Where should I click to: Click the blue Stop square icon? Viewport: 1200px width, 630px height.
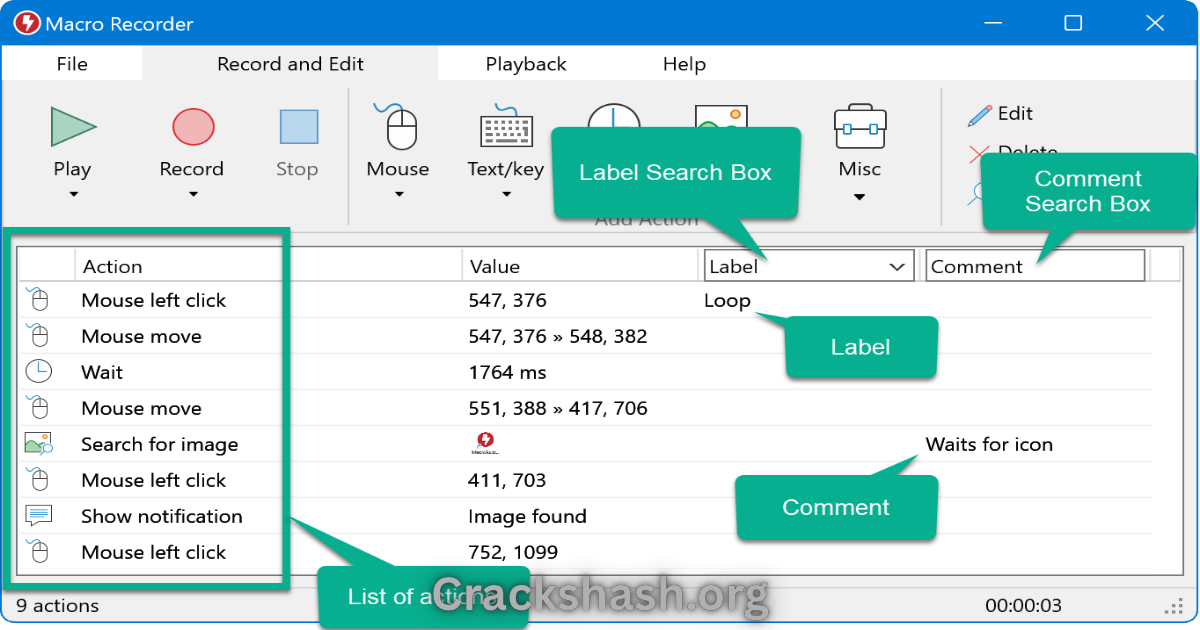tap(298, 128)
